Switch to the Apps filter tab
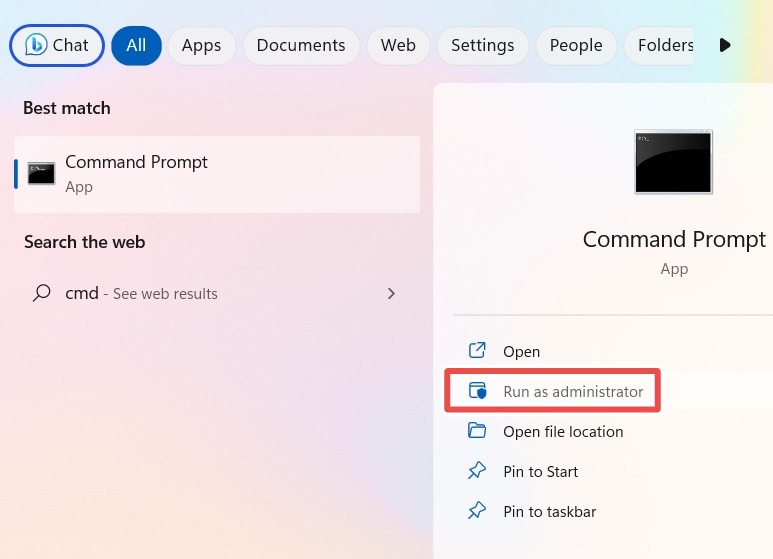The height and width of the screenshot is (559, 773). [x=202, y=45]
